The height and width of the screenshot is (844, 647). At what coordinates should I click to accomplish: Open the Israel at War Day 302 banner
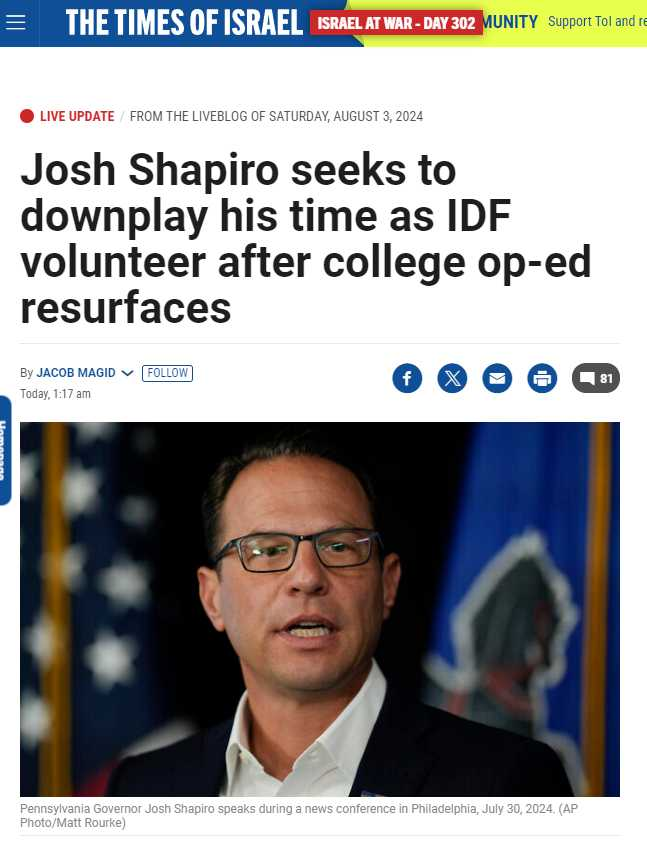click(x=396, y=23)
